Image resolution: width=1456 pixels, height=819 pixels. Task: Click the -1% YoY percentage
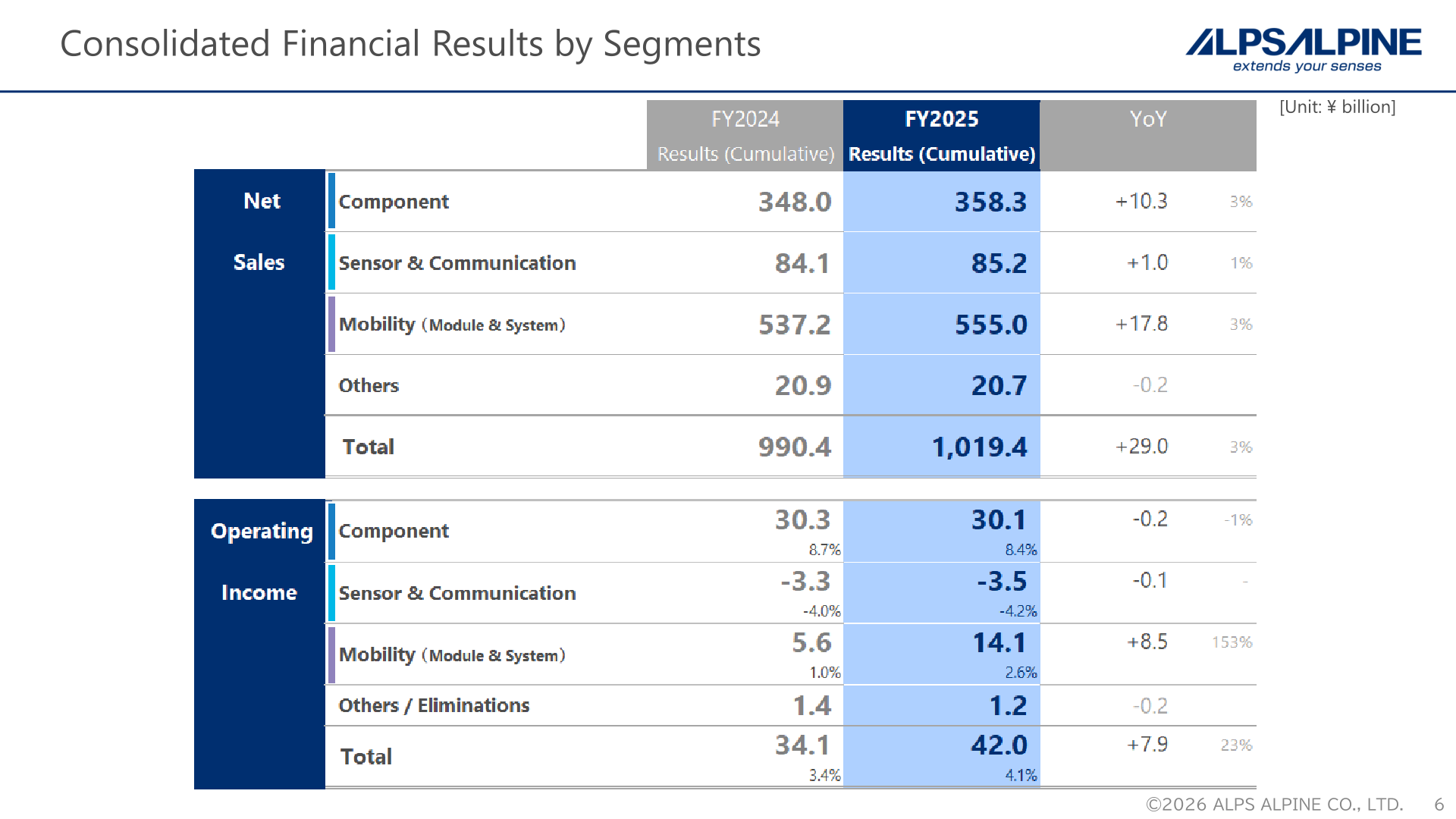tap(1238, 520)
